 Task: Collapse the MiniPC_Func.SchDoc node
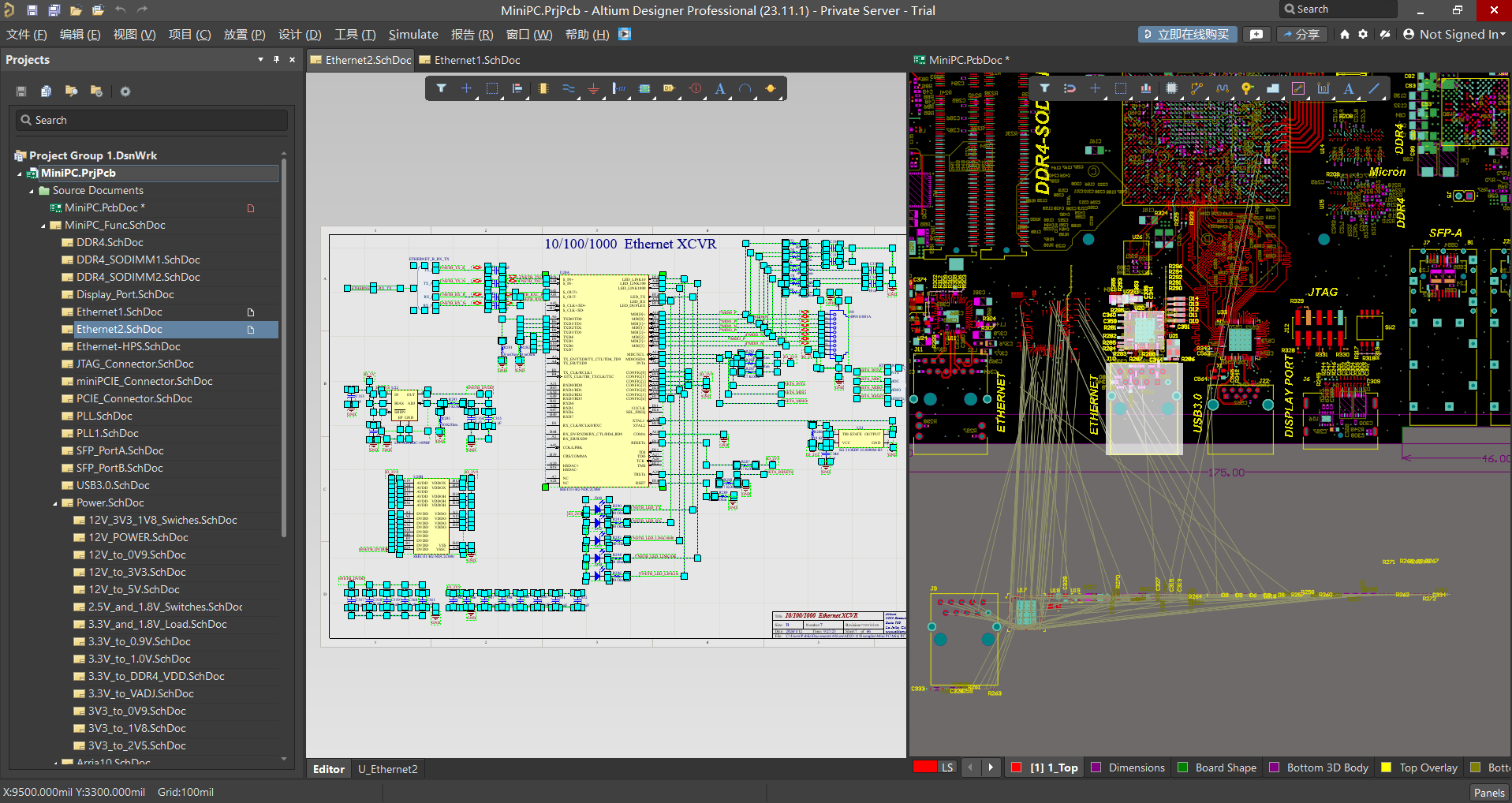click(43, 226)
